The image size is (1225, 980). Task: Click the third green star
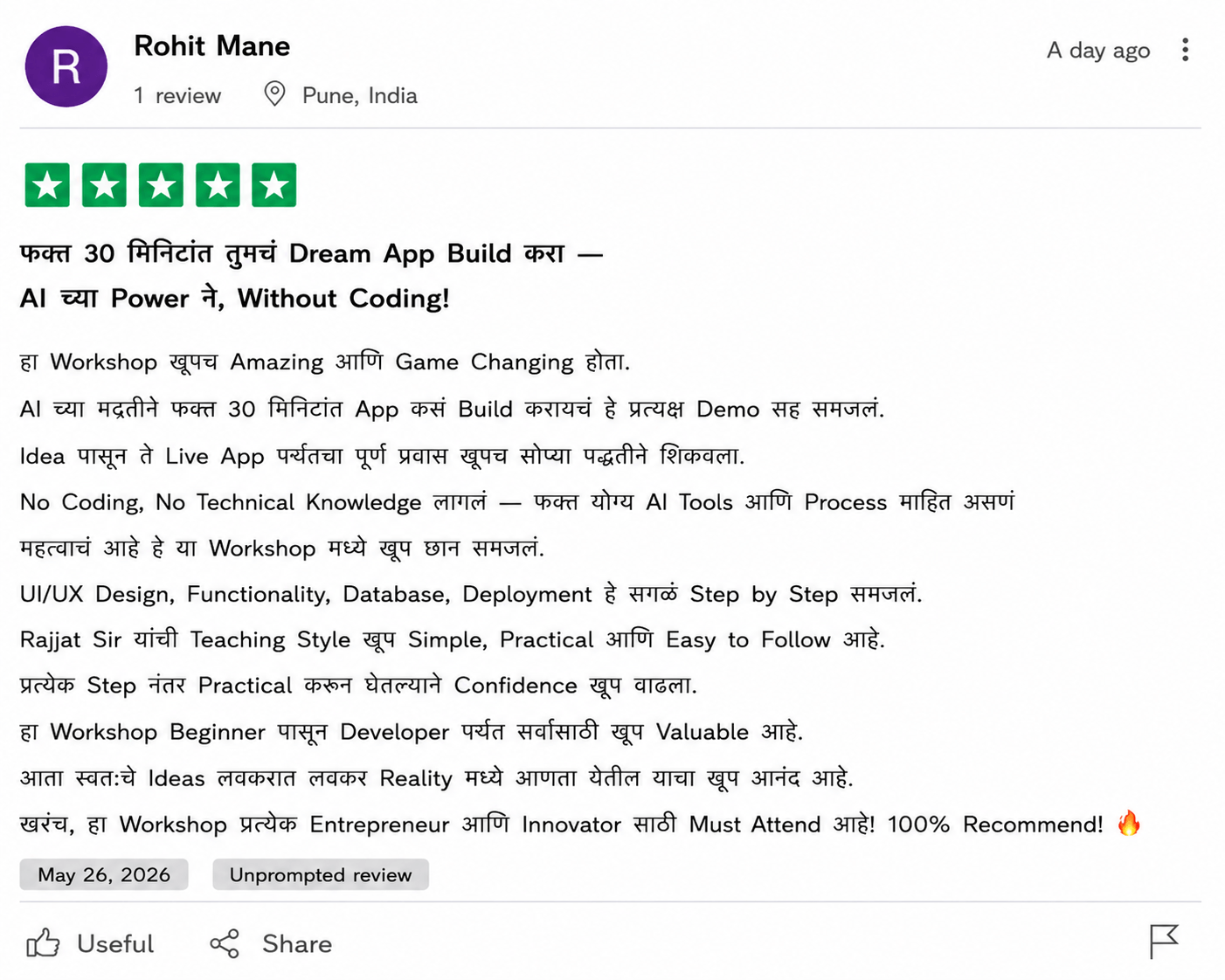(161, 185)
